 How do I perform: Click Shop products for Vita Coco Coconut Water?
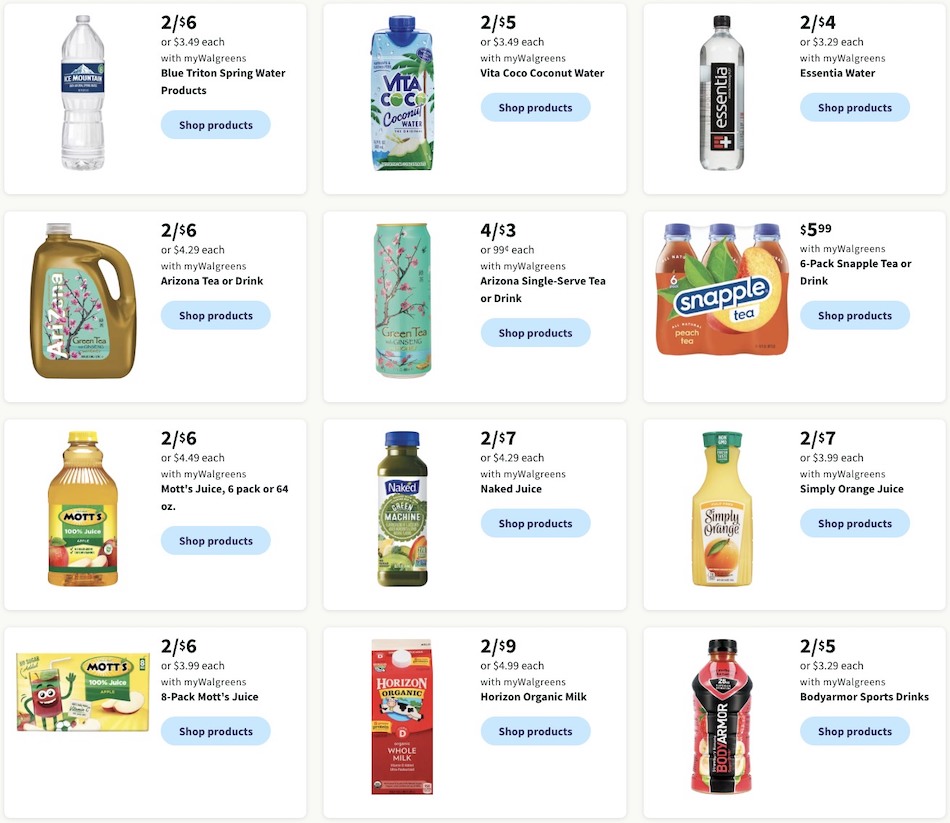click(x=535, y=106)
